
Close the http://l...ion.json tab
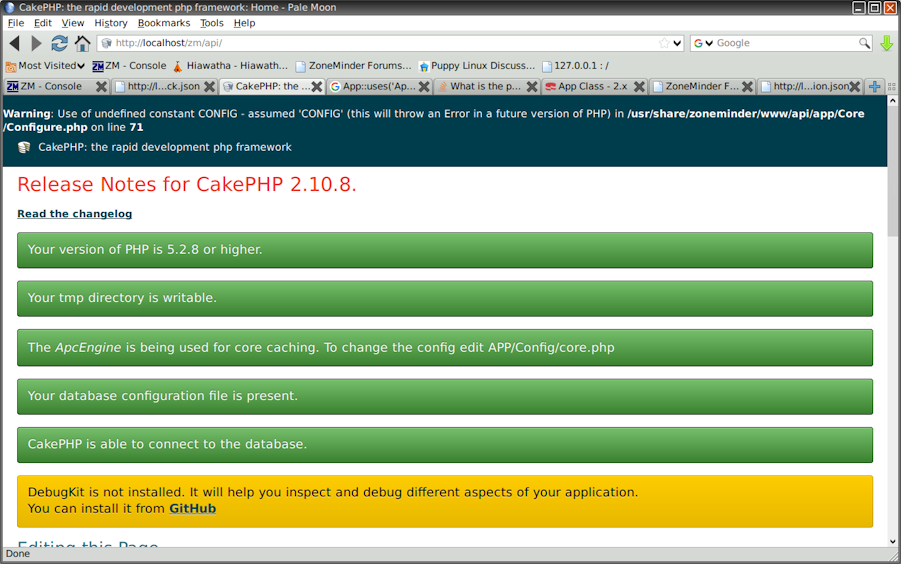pyautogui.click(x=855, y=86)
